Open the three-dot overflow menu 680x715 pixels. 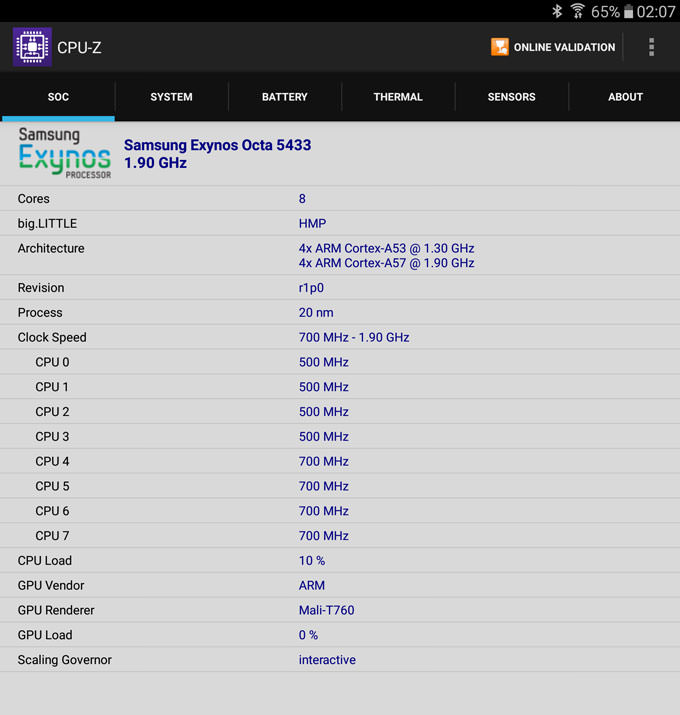click(651, 47)
